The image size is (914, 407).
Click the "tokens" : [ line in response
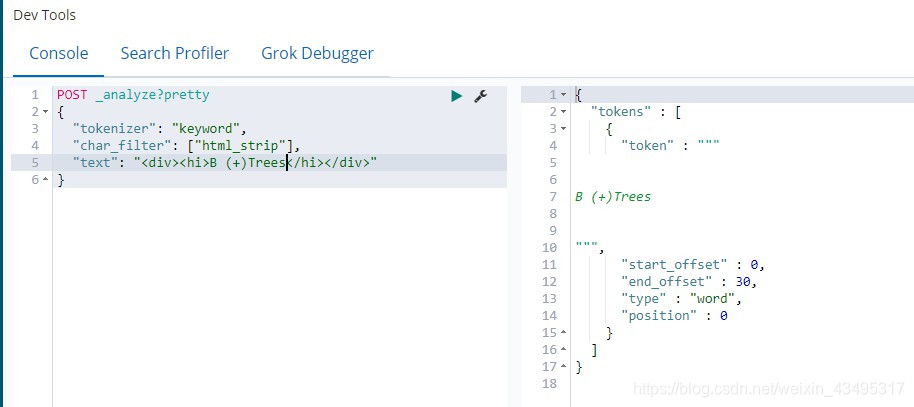coord(636,111)
